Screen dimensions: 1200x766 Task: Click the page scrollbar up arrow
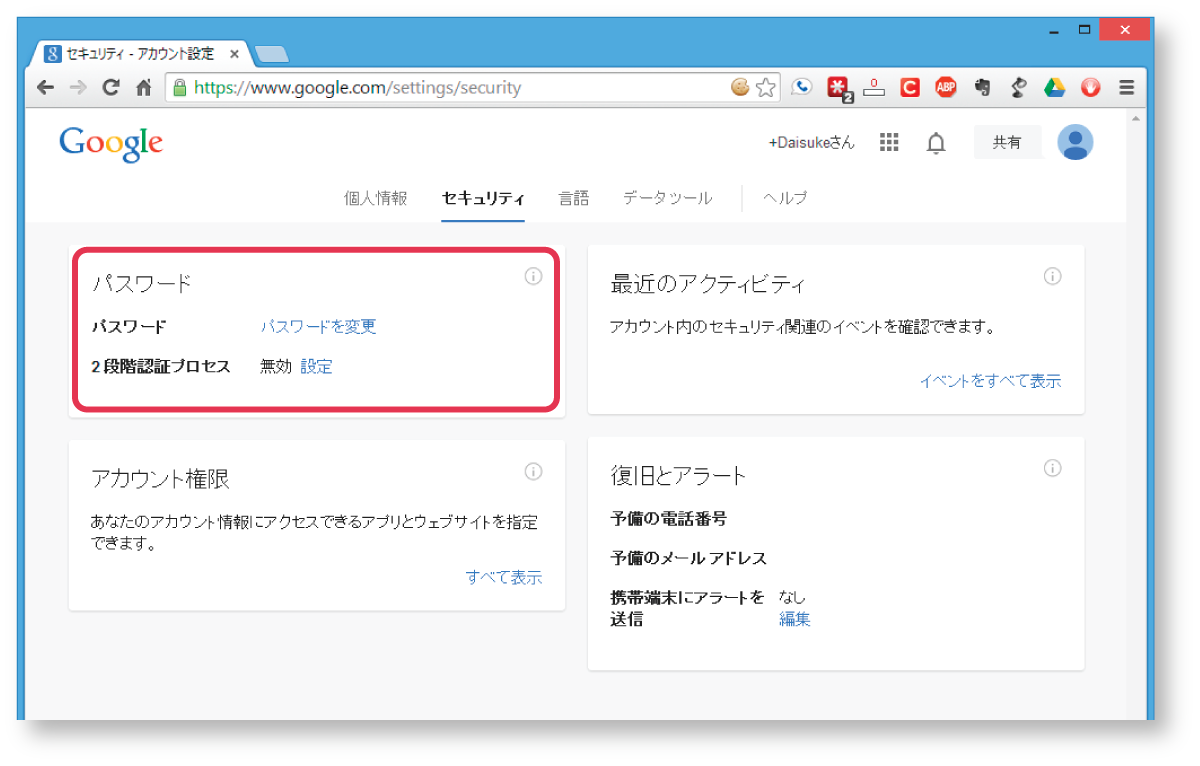pyautogui.click(x=1135, y=118)
